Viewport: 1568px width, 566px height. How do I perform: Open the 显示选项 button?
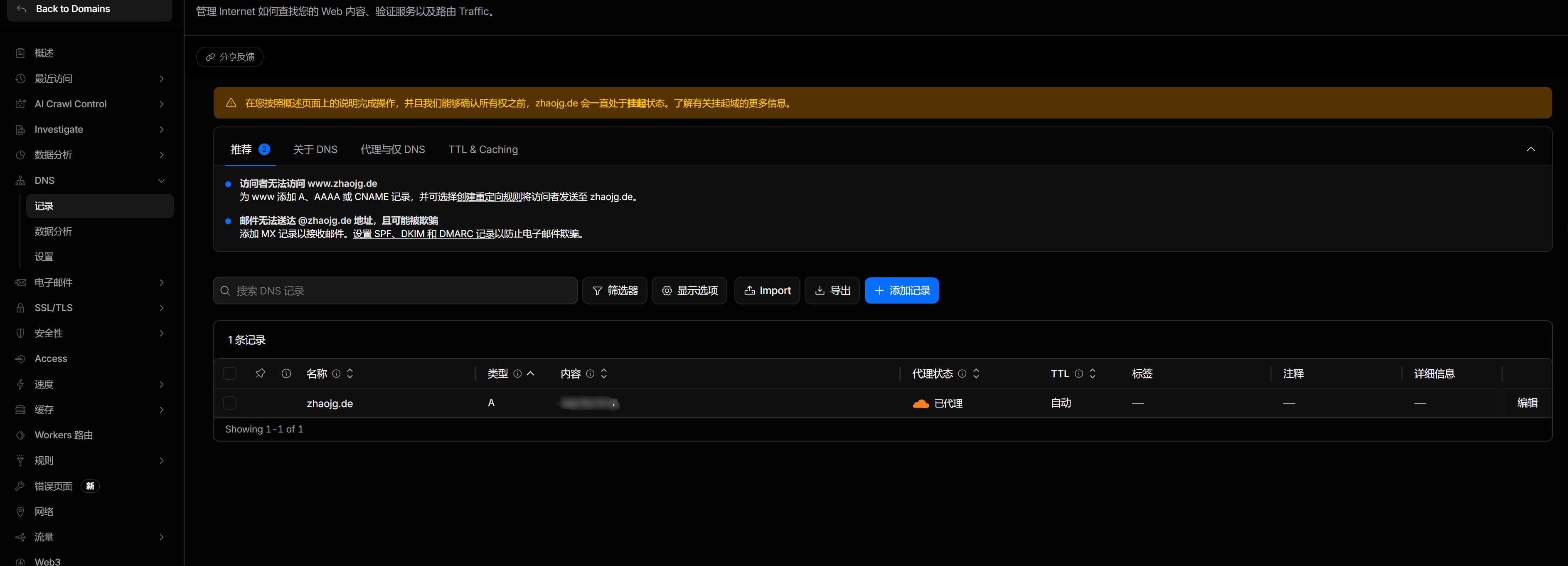pyautogui.click(x=689, y=291)
